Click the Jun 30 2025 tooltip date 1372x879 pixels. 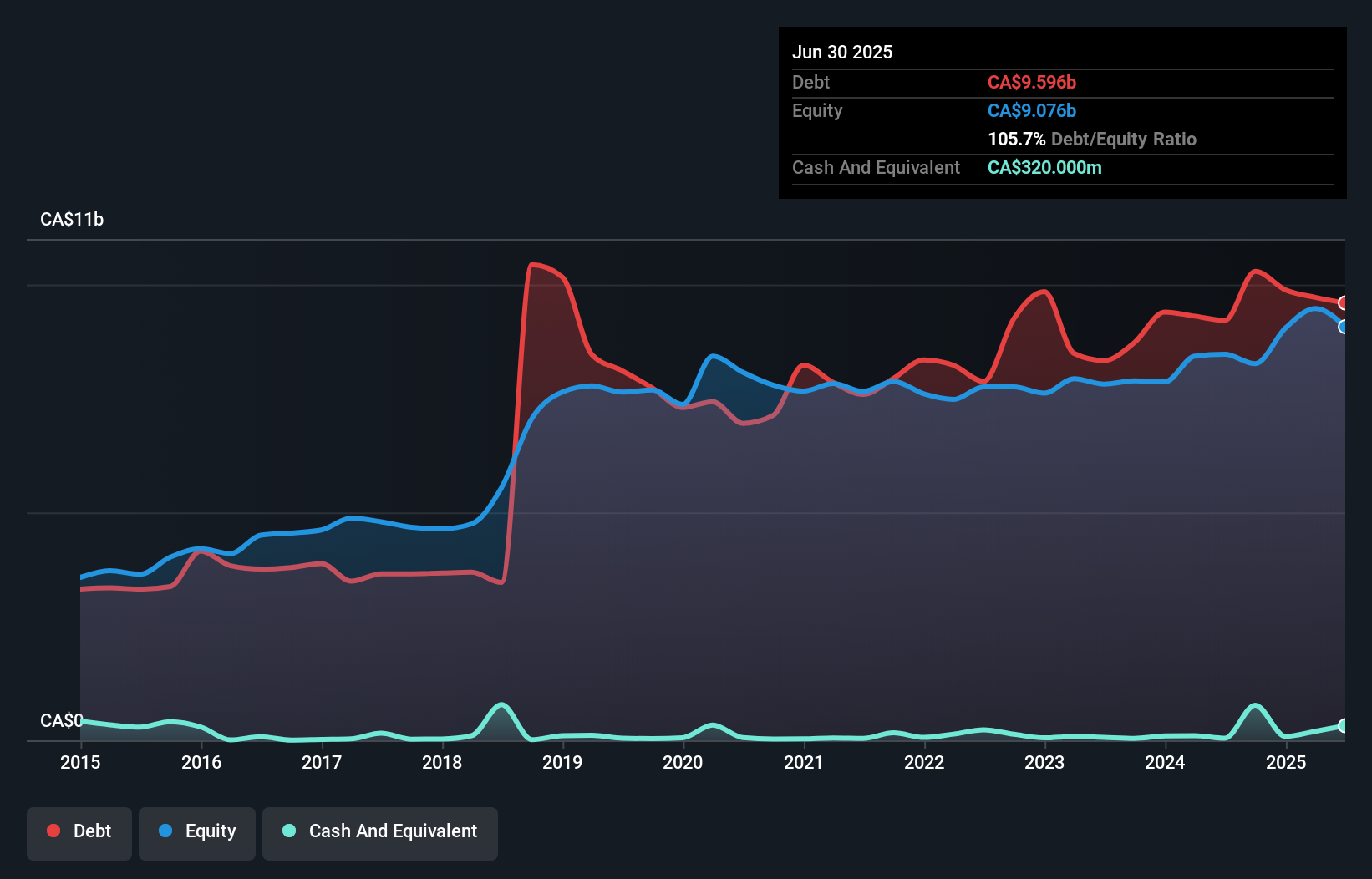[x=842, y=52]
